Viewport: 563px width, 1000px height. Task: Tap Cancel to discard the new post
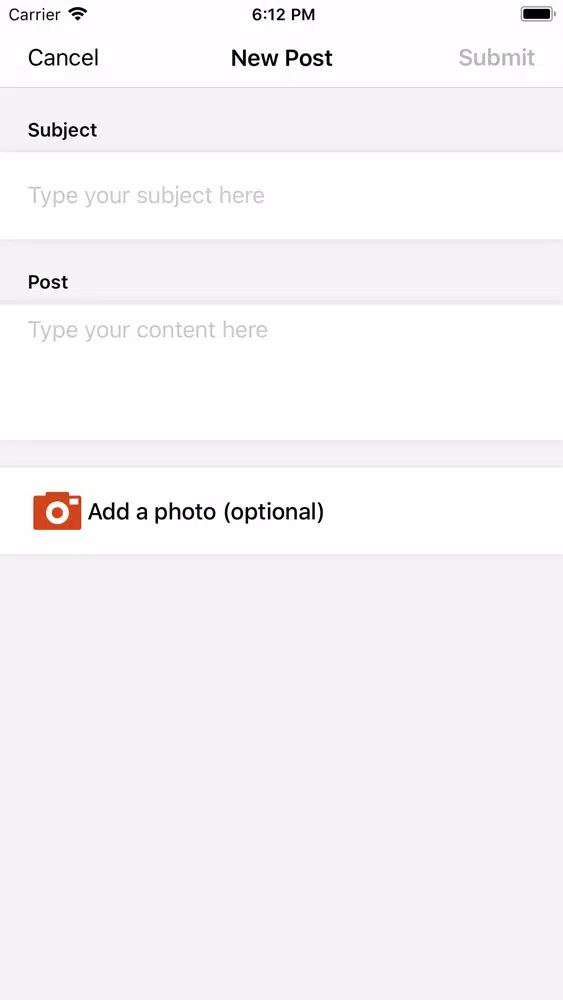click(x=63, y=57)
